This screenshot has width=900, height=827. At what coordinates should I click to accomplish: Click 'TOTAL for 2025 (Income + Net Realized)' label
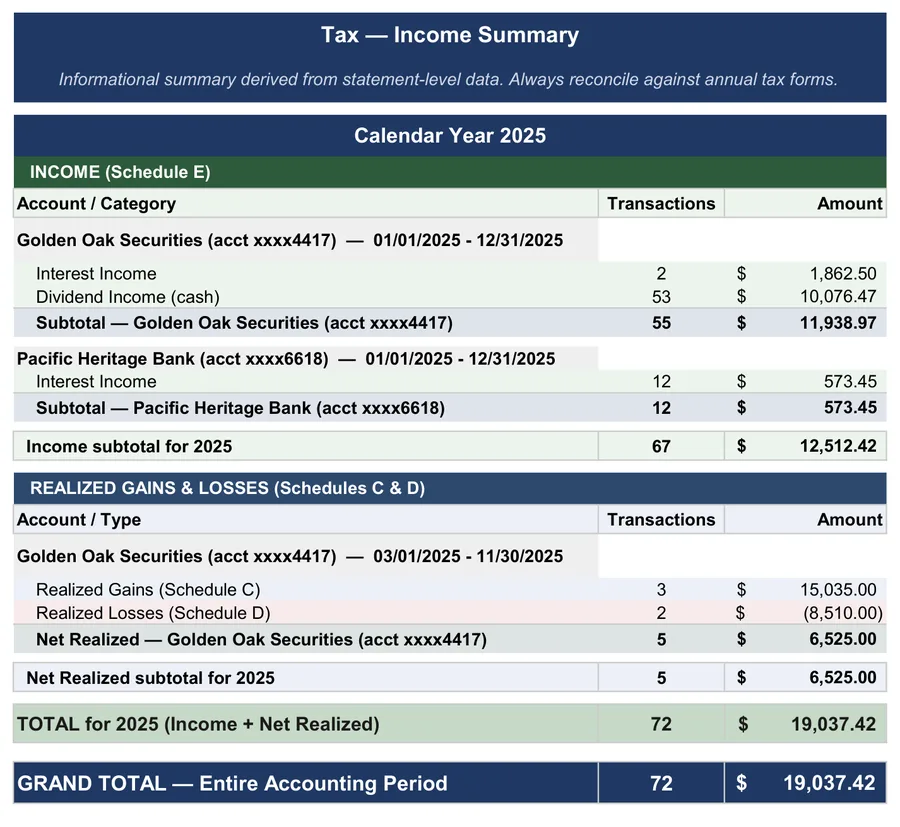click(x=198, y=724)
